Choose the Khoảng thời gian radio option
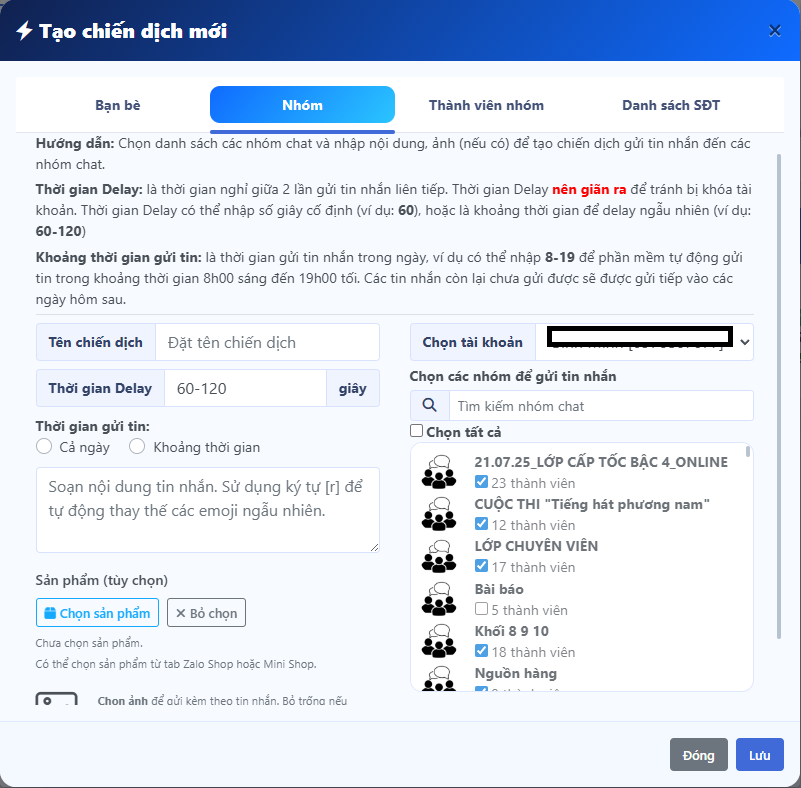801x788 pixels. [137, 447]
